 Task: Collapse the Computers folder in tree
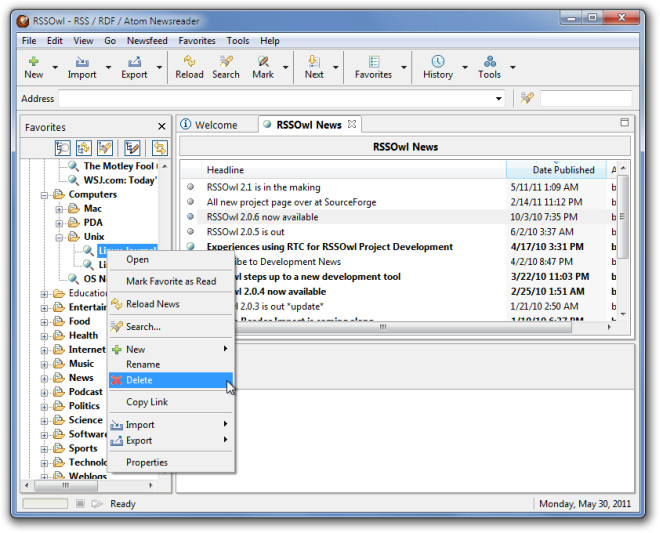click(44, 195)
